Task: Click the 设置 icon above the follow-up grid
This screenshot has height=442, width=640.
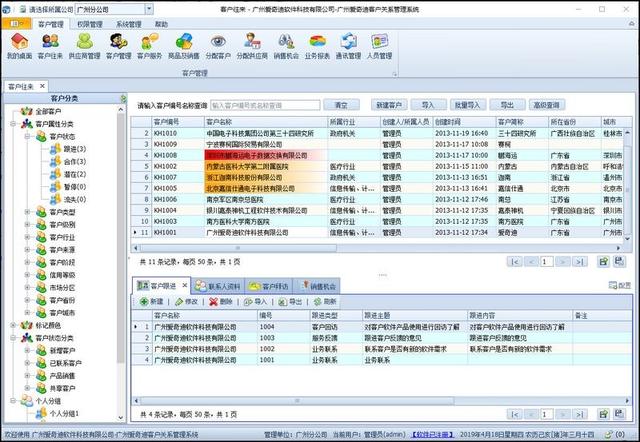Action: 619,285
